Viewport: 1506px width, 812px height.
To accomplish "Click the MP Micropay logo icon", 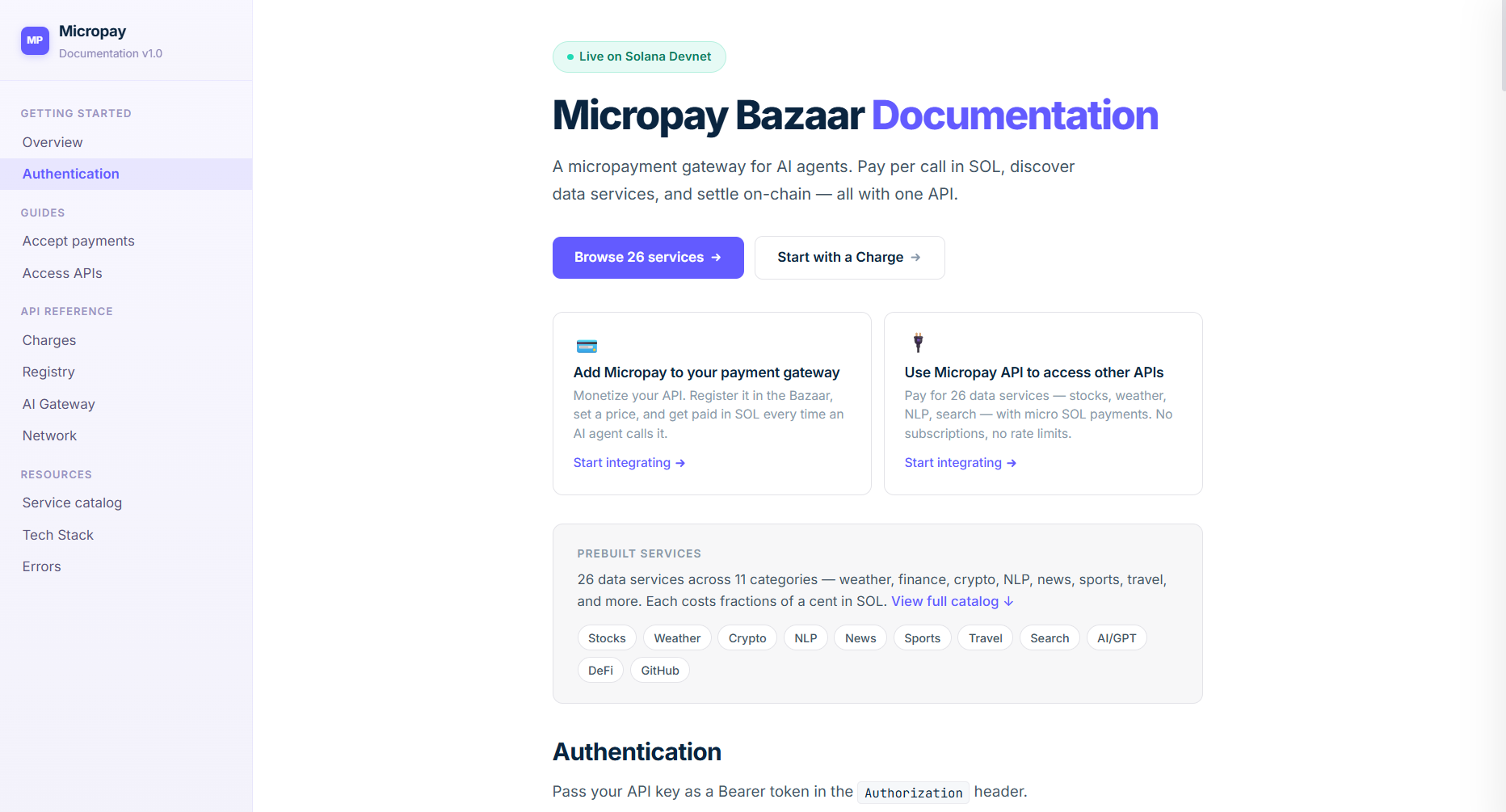I will pyautogui.click(x=35, y=40).
